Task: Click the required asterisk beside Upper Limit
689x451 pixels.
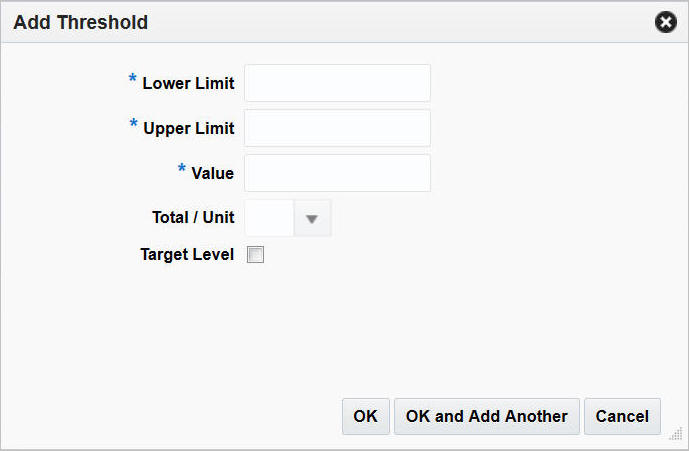Action: (x=133, y=125)
